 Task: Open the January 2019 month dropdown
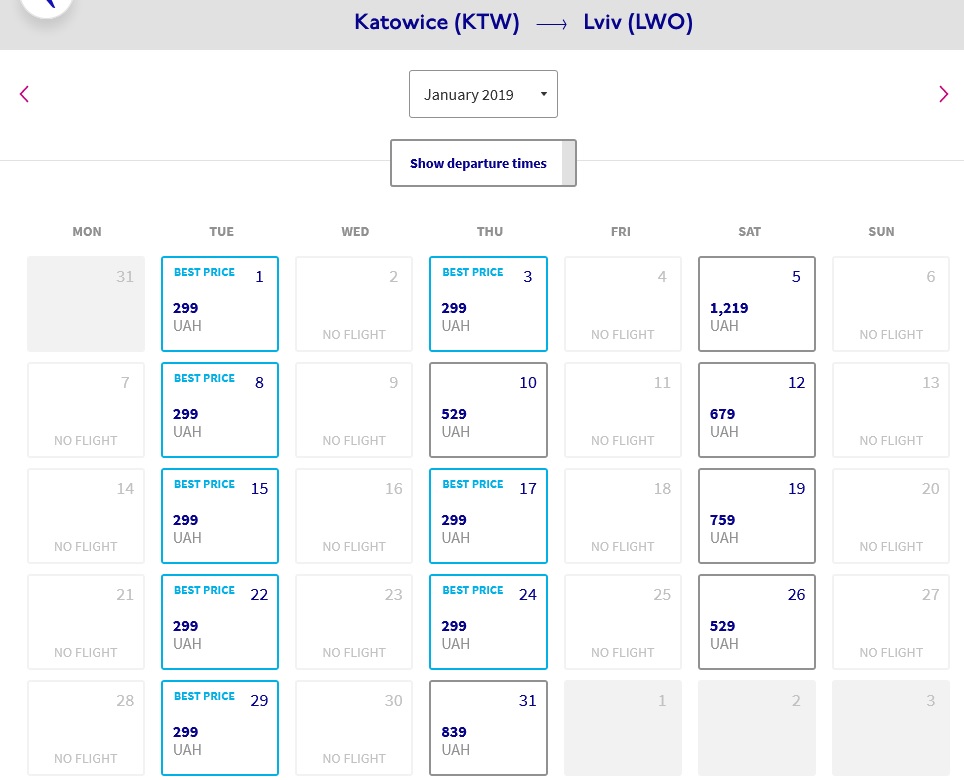point(483,94)
